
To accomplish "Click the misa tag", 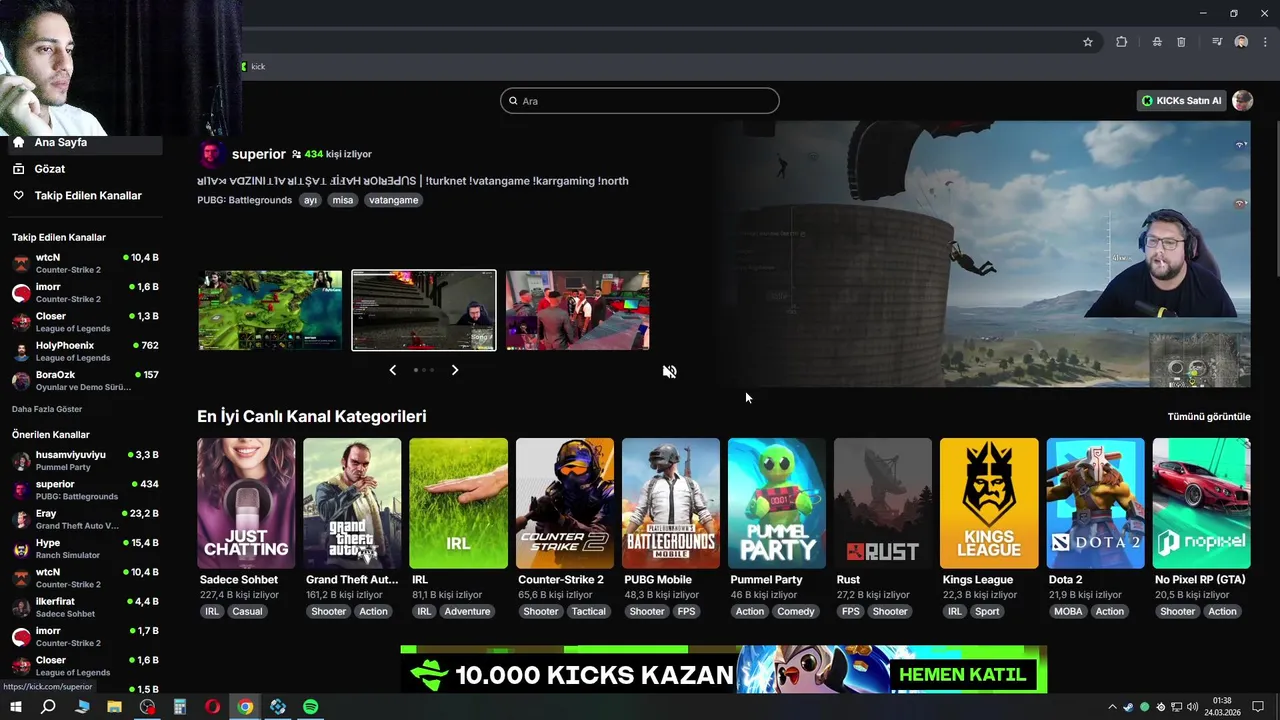I will (x=343, y=200).
